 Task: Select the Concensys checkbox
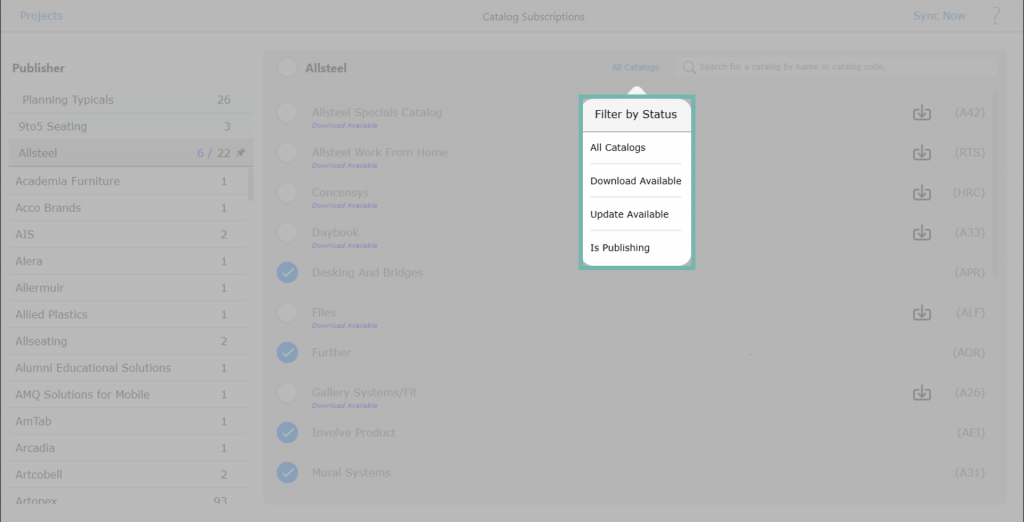(x=287, y=193)
